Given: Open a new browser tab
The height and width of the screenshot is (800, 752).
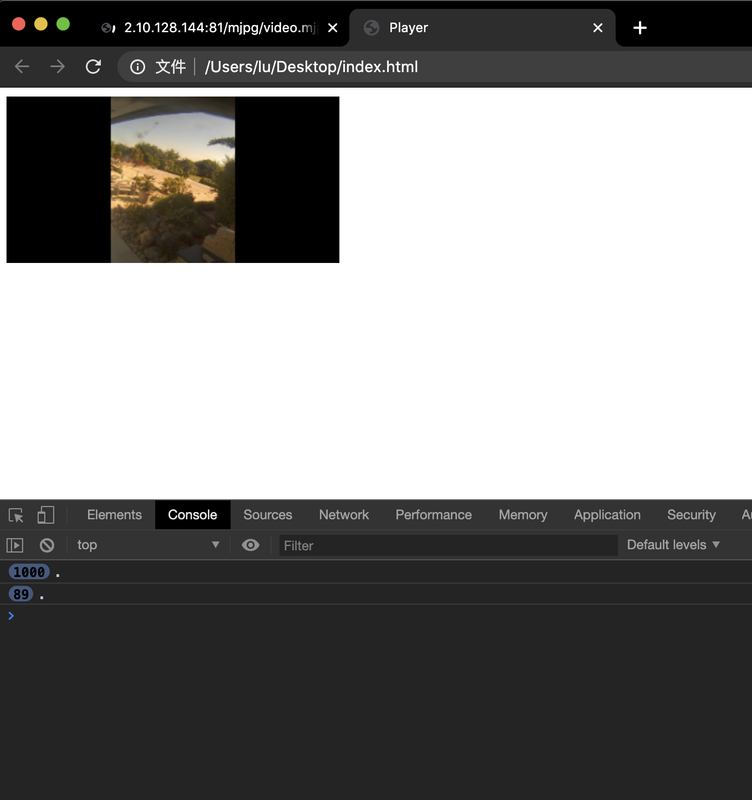Looking at the screenshot, I should [x=640, y=28].
